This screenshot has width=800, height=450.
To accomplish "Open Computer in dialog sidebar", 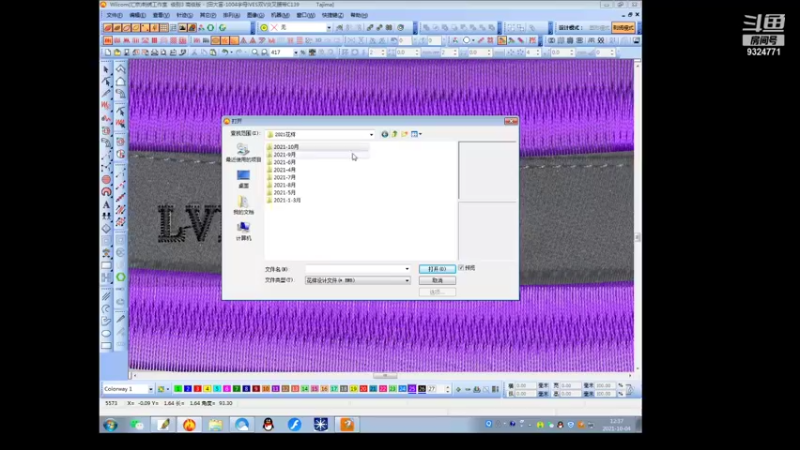I will click(243, 231).
